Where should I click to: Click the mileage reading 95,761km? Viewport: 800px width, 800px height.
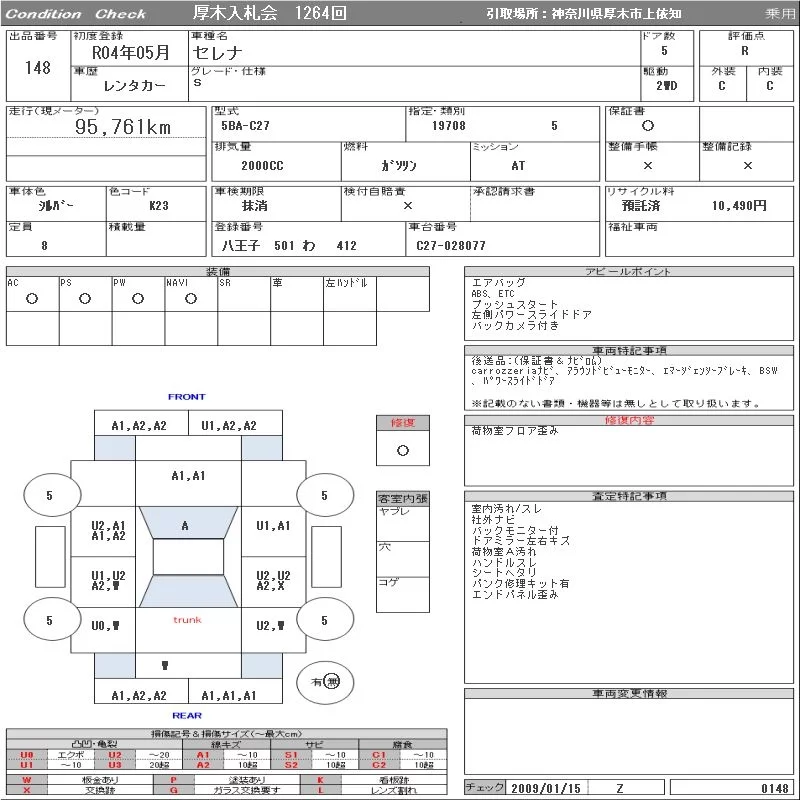point(123,127)
